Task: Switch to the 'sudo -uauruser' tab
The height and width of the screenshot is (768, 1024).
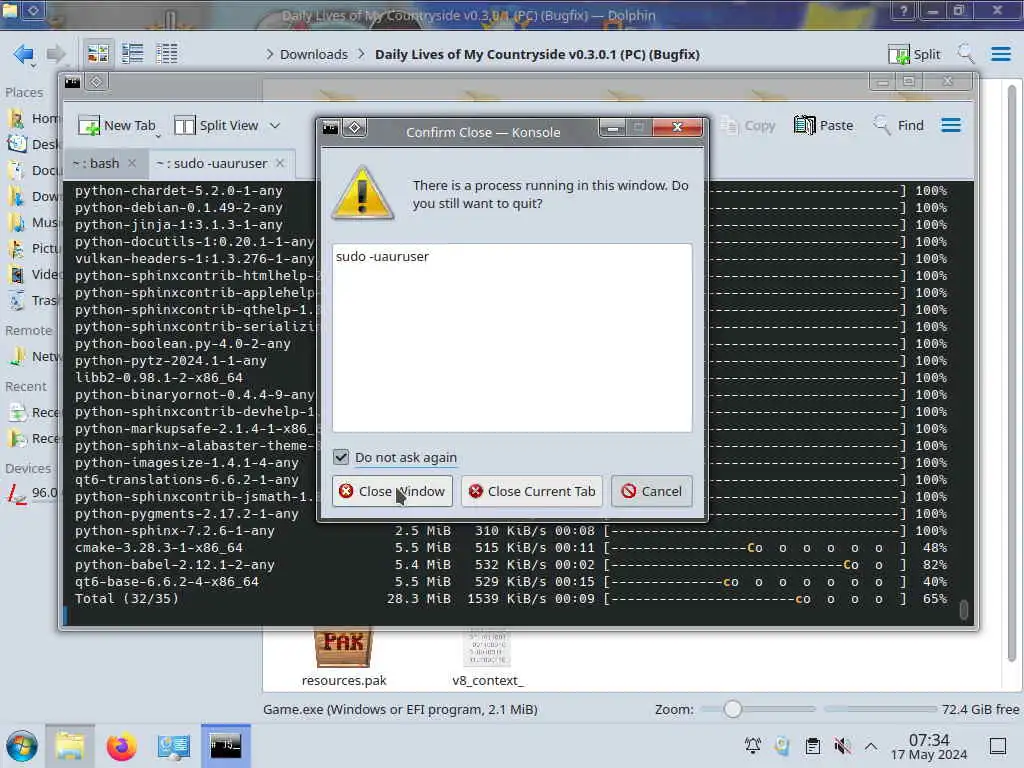Action: (x=212, y=163)
